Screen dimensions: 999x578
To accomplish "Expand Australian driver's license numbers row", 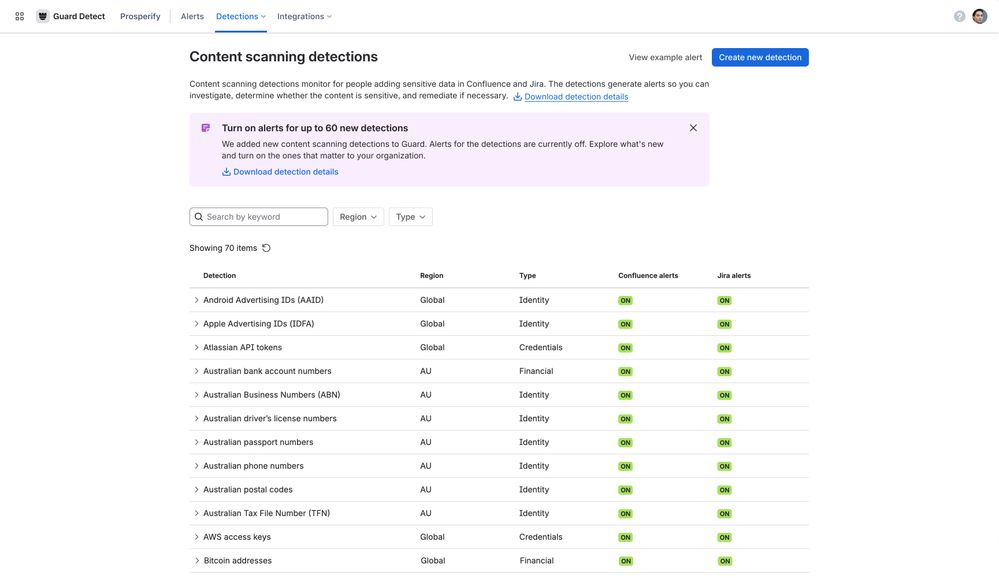I will click(x=196, y=419).
